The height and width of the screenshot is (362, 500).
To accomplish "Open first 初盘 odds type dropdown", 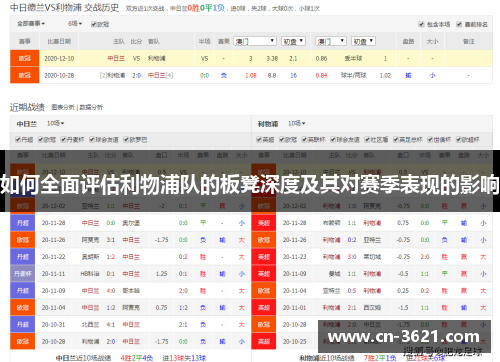I will [x=293, y=41].
